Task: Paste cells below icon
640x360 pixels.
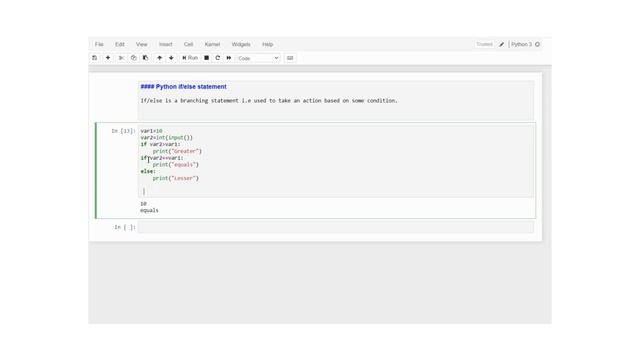Action: click(x=145, y=58)
